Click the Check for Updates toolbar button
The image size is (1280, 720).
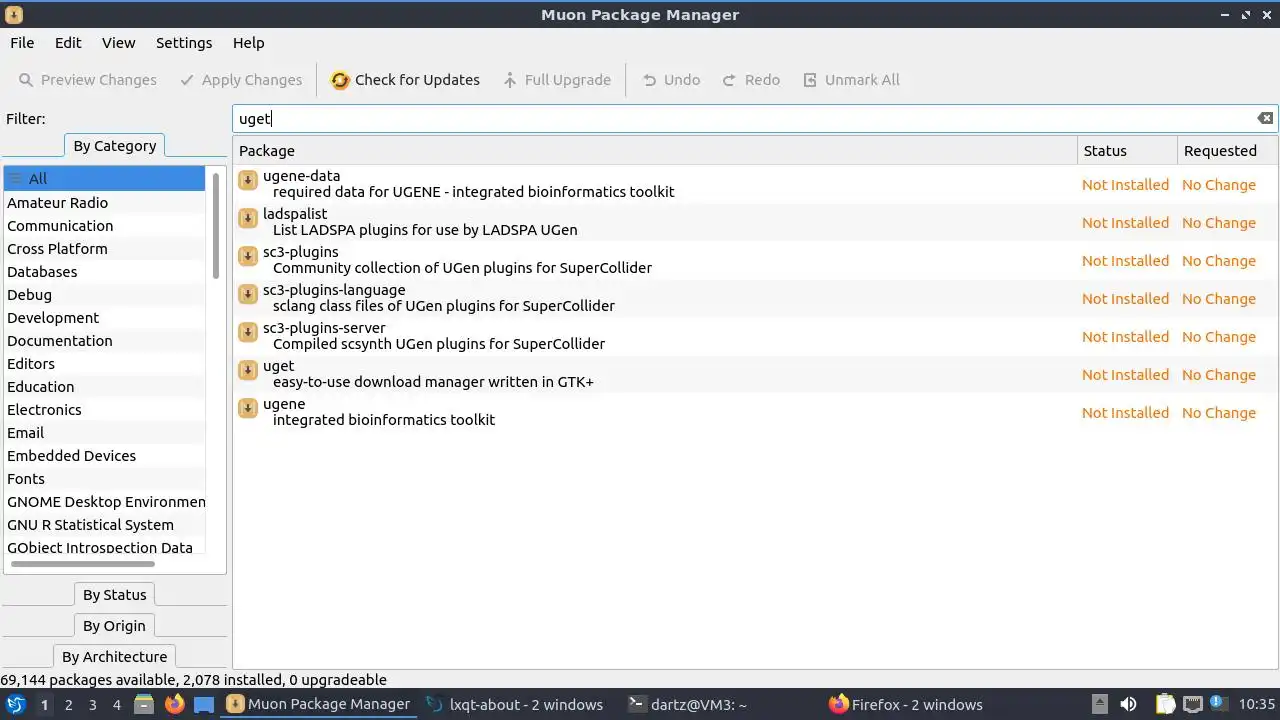pos(405,80)
